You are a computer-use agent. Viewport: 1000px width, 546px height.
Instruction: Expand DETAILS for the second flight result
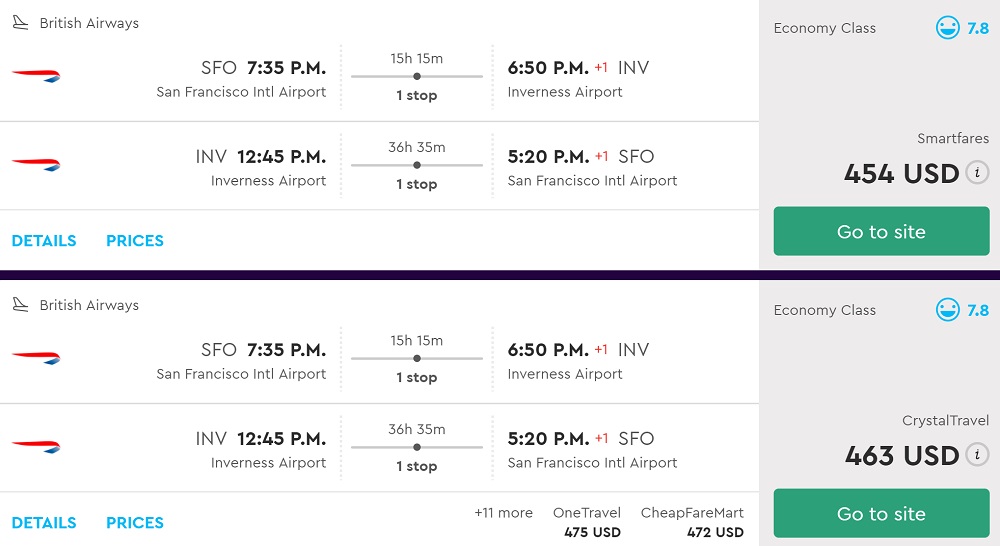tap(44, 523)
